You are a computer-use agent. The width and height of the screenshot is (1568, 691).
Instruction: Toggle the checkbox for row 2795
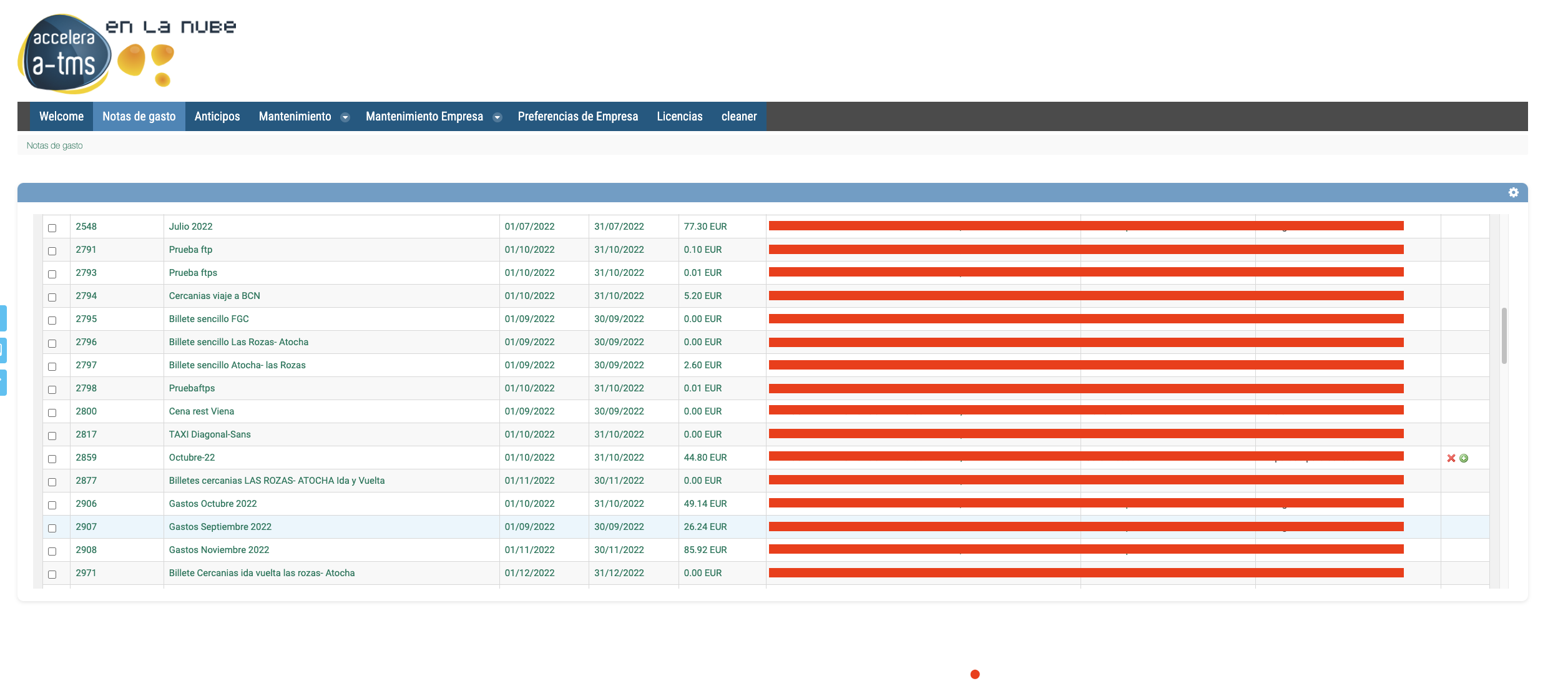[52, 320]
